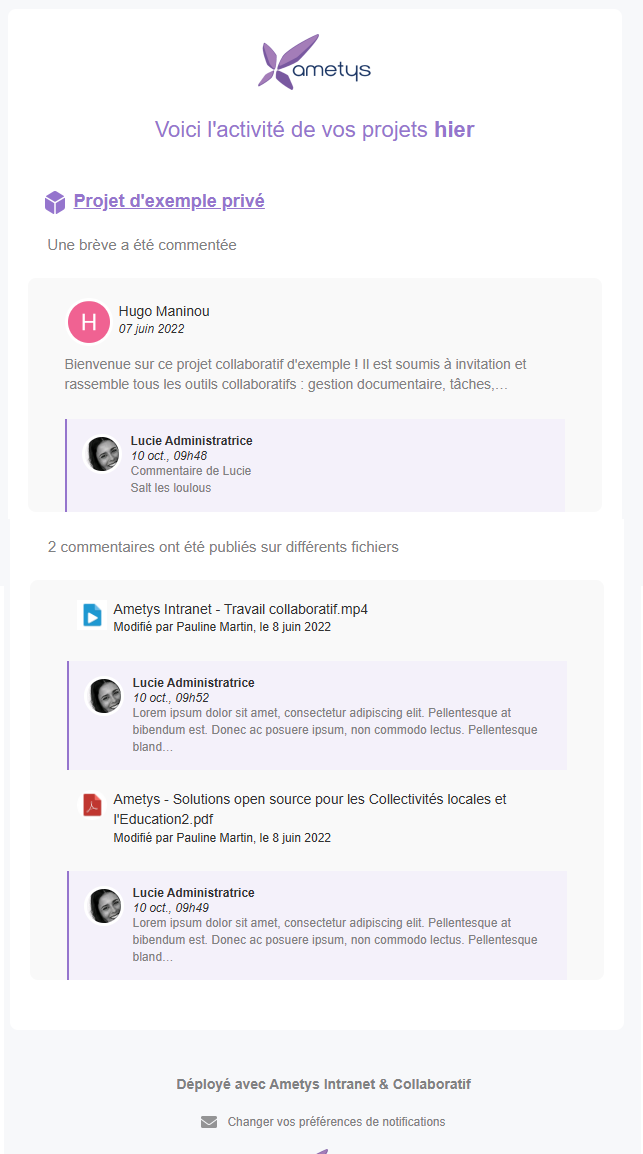Click the envelope icon in footer
This screenshot has height=1154, width=643.
click(x=209, y=1122)
